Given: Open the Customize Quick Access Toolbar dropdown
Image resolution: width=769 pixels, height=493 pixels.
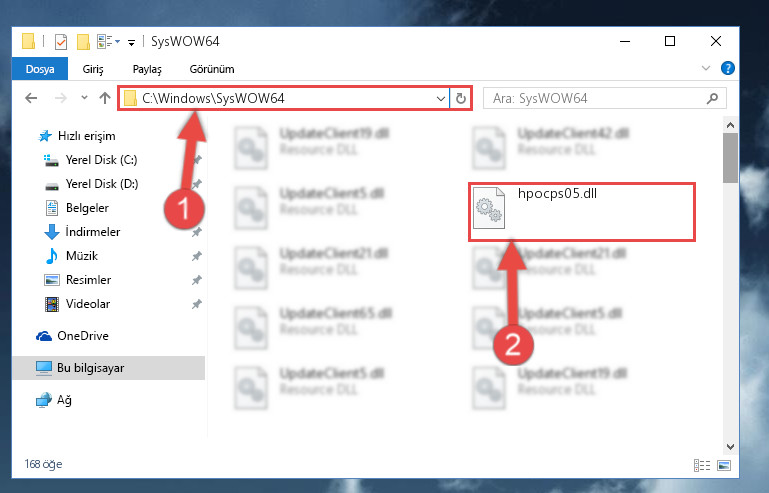Looking at the screenshot, I should [x=131, y=43].
